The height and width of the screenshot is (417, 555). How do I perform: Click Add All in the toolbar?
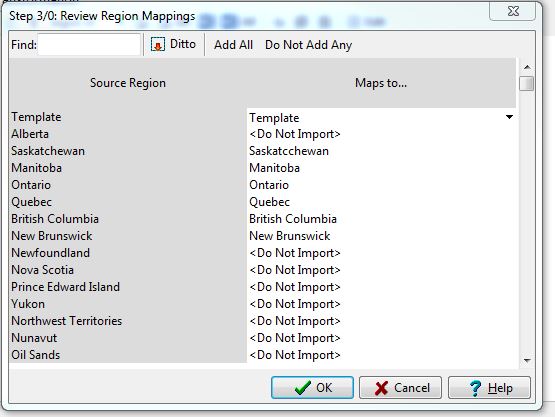233,45
